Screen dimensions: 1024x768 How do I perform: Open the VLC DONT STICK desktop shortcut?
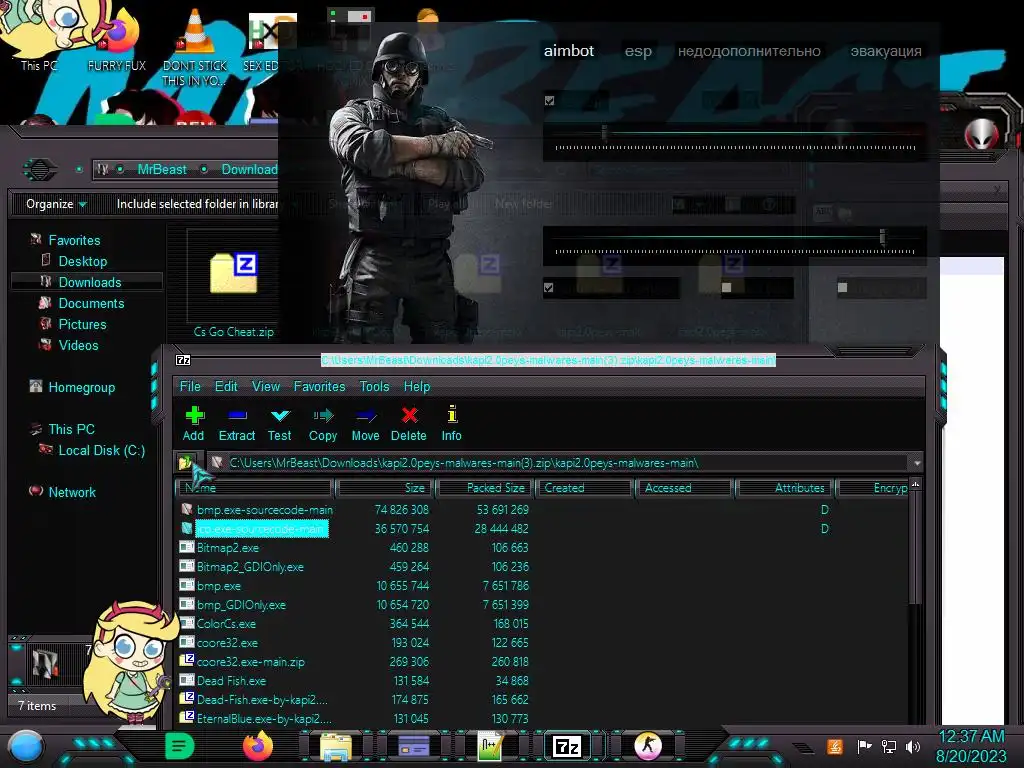(194, 46)
